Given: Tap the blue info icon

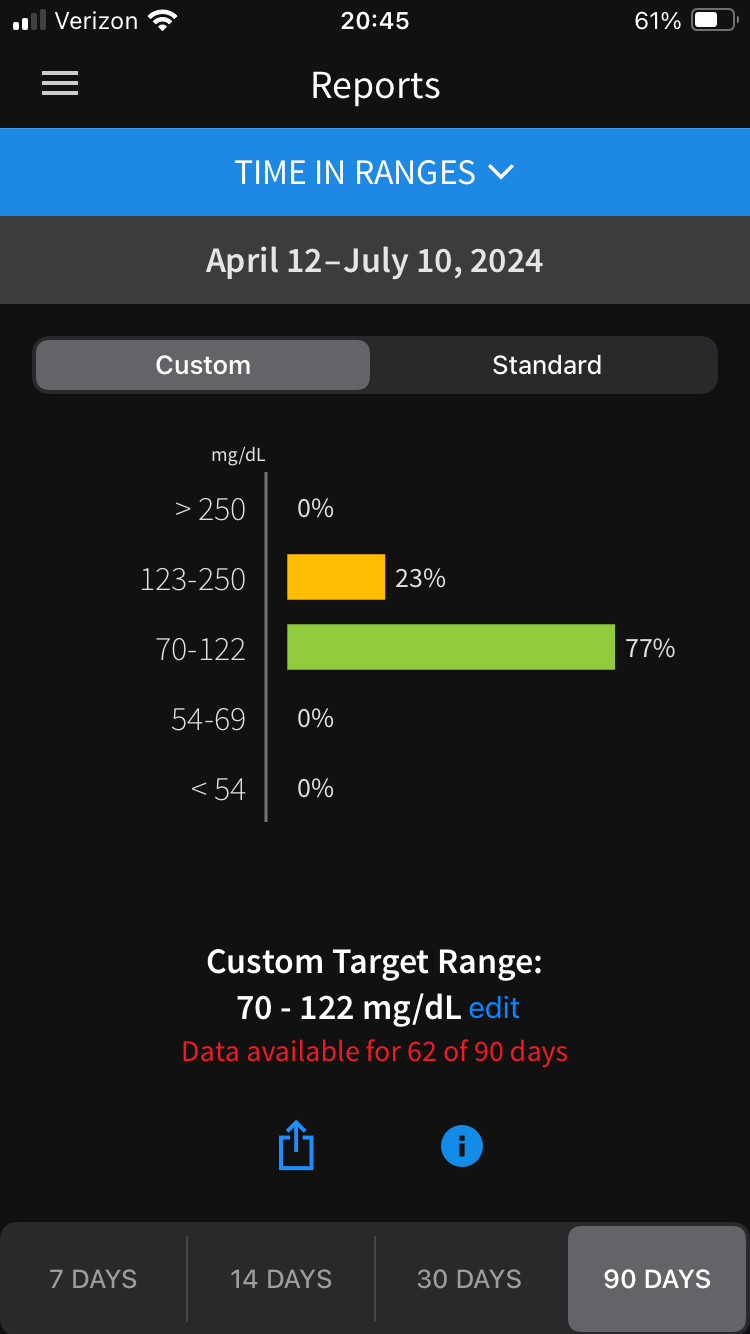Looking at the screenshot, I should pos(462,1146).
